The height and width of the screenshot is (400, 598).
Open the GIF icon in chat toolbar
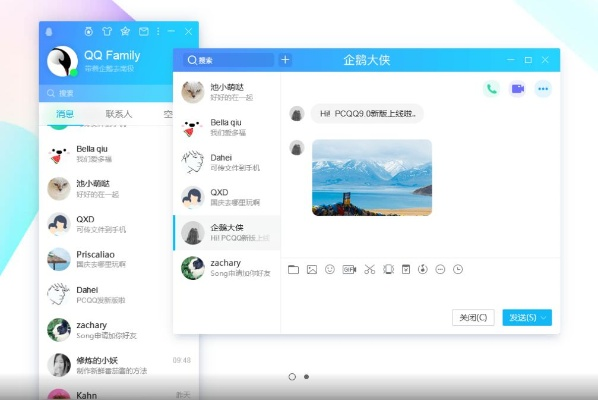tap(349, 270)
